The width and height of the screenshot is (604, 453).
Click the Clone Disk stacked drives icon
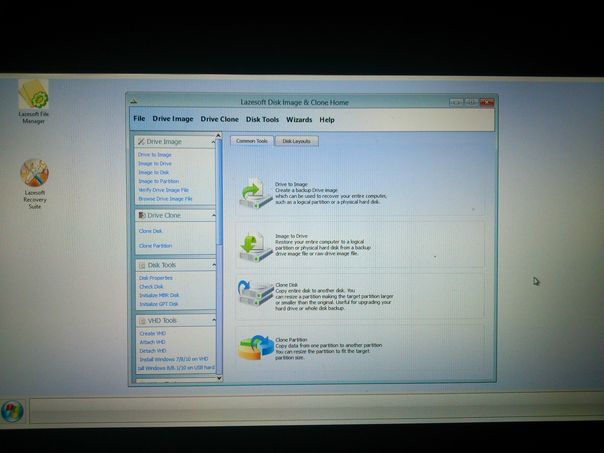254,293
